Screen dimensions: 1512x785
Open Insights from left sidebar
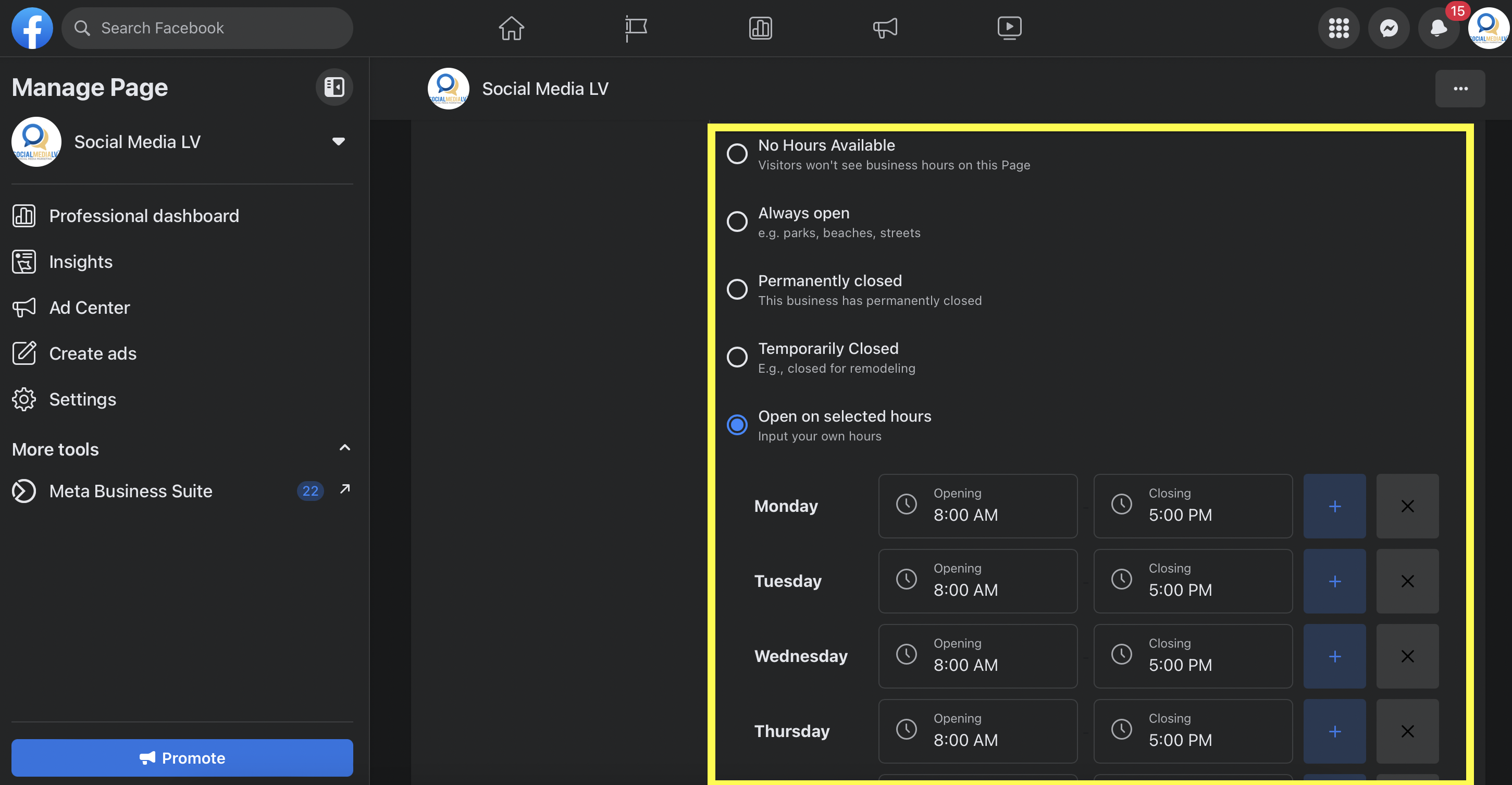[80, 261]
